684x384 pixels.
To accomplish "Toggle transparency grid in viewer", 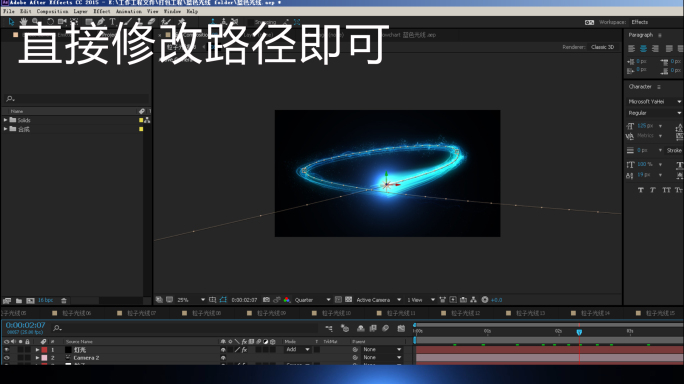I will coord(349,300).
